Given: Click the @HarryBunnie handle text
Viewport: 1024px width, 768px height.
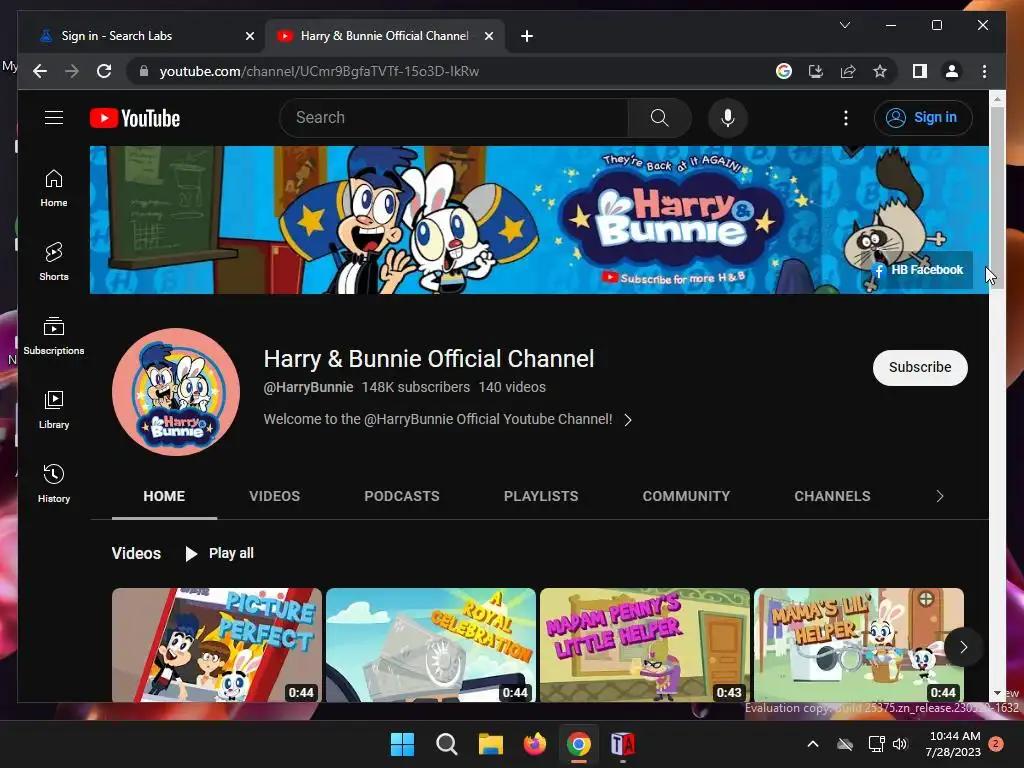Looking at the screenshot, I should (x=308, y=387).
